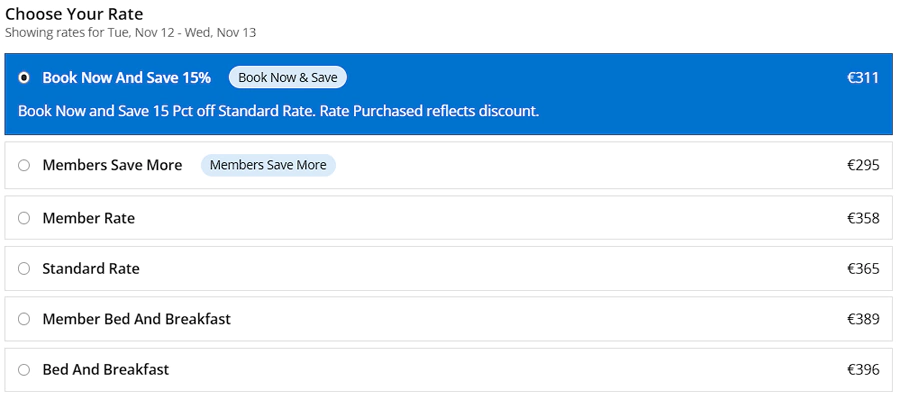
Task: Select the Book Now And Save 15% radio button
Action: click(x=24, y=78)
